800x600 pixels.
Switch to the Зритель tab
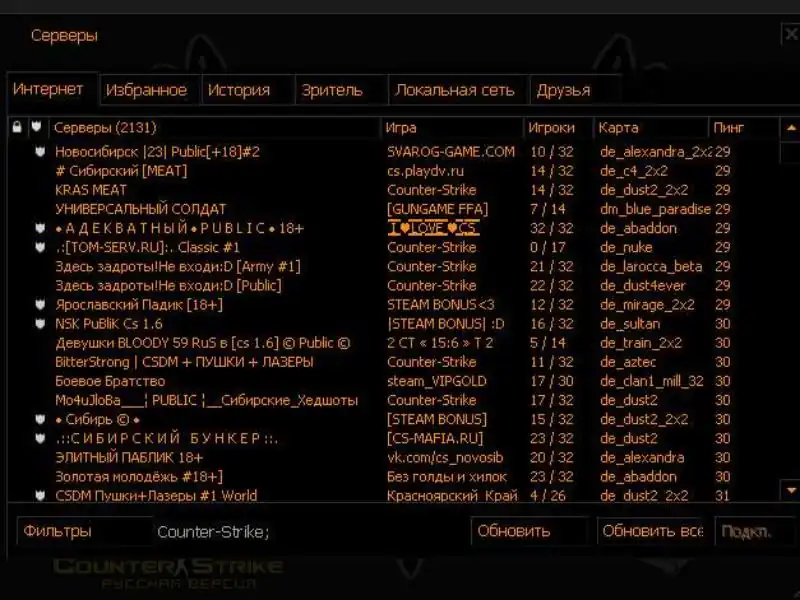click(x=341, y=90)
